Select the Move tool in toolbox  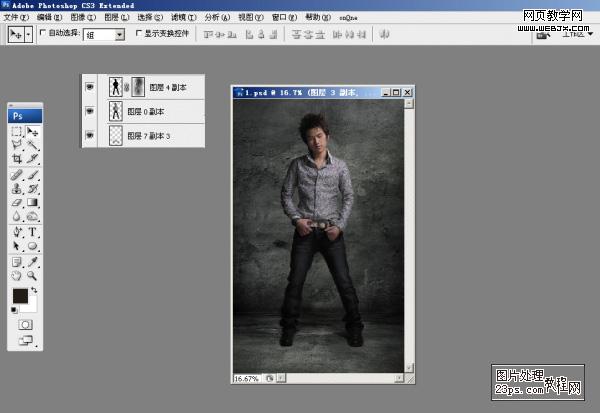click(x=32, y=132)
